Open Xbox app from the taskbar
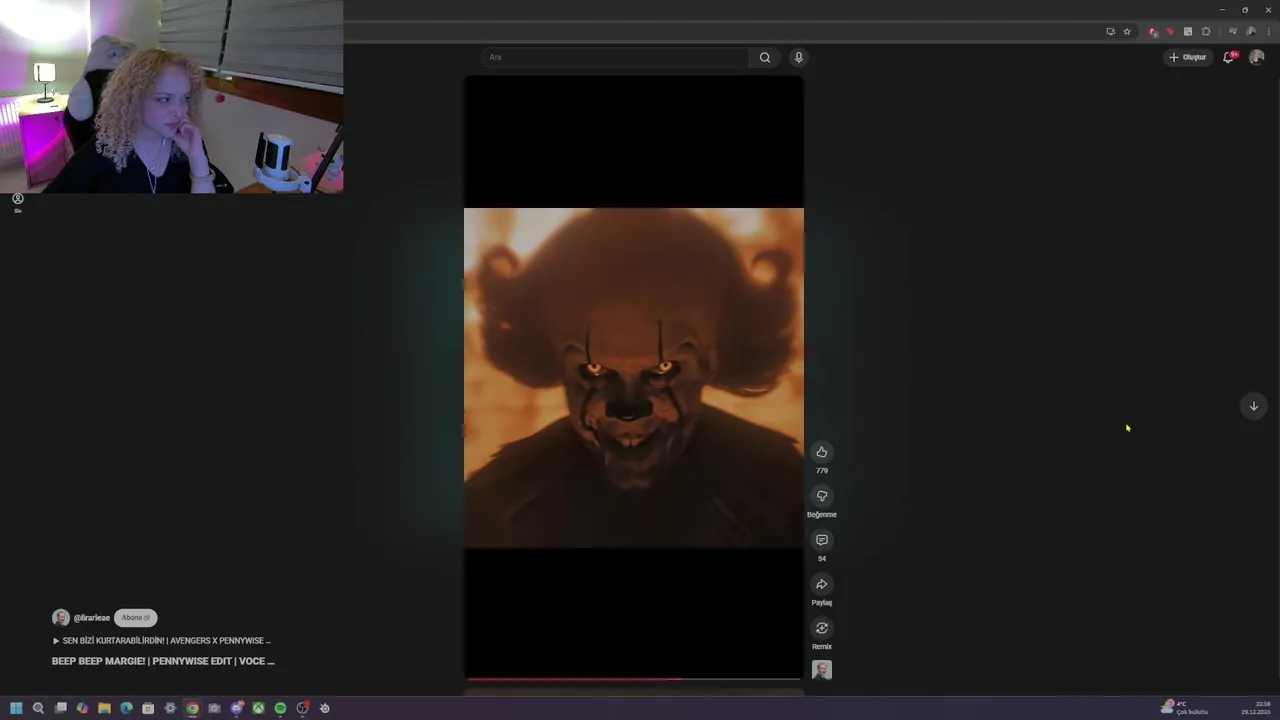The image size is (1280, 720). pyautogui.click(x=258, y=708)
